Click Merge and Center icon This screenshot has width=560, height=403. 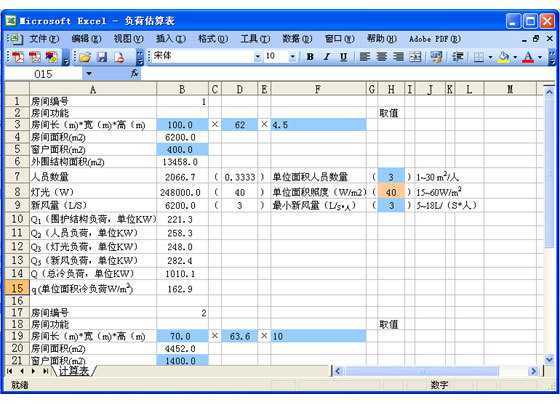tap(415, 57)
